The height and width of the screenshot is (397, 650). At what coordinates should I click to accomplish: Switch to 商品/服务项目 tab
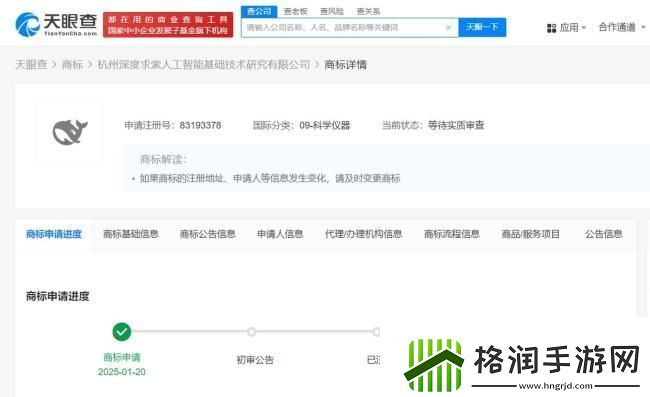click(x=531, y=234)
